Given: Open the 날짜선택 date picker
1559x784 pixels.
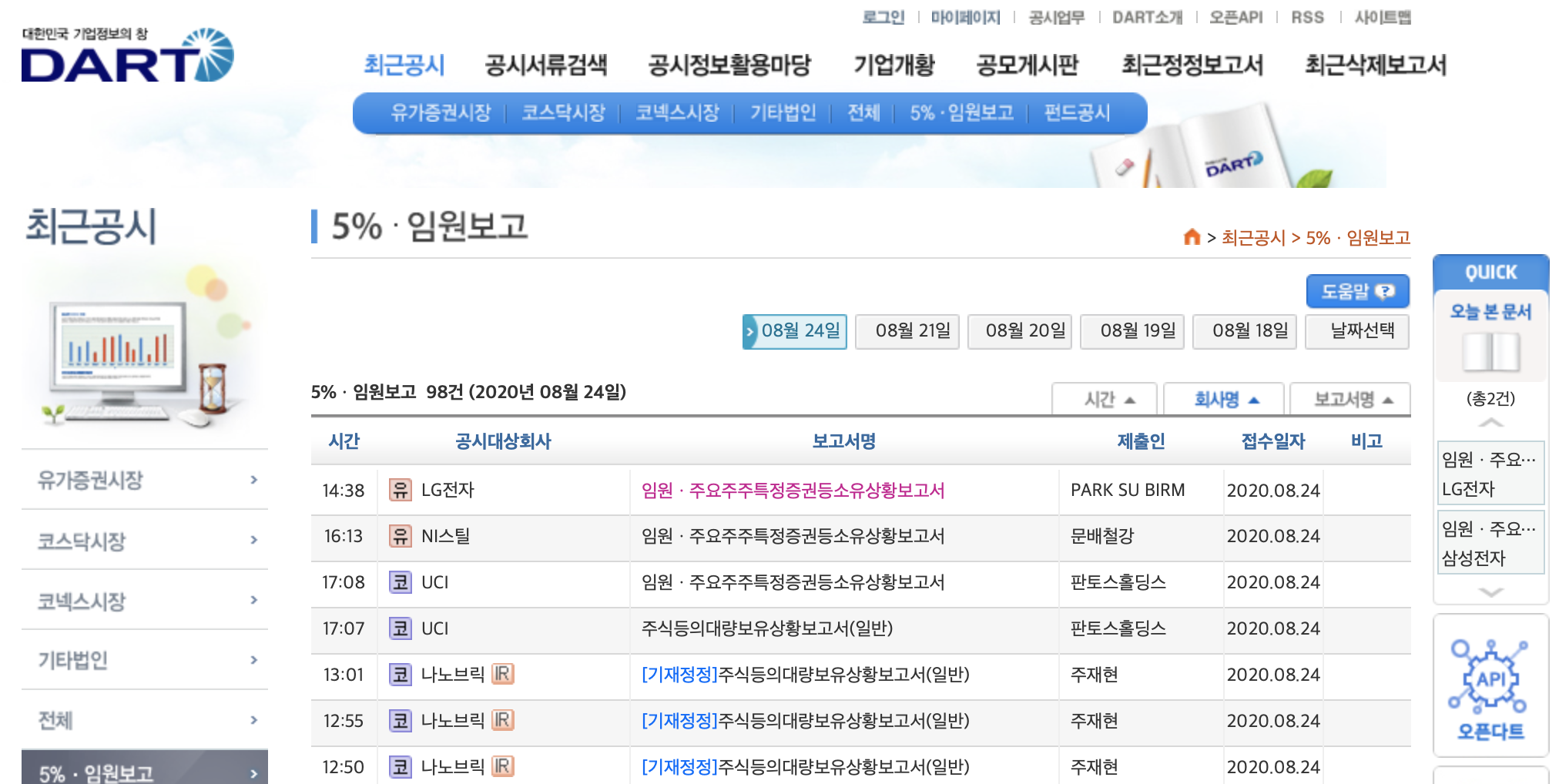Looking at the screenshot, I should (x=1358, y=331).
